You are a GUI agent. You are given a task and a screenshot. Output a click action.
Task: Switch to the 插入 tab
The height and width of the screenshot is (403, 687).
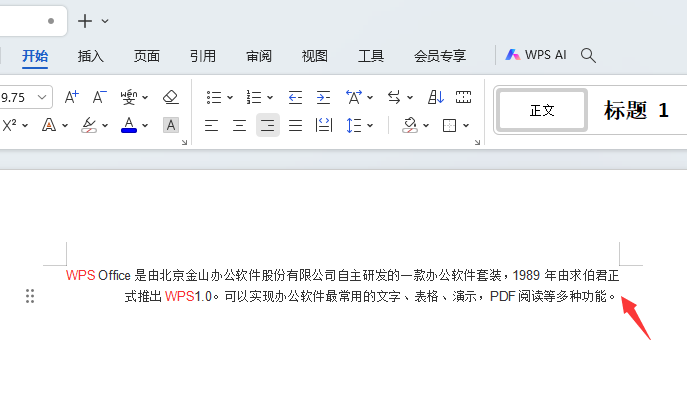click(x=91, y=56)
